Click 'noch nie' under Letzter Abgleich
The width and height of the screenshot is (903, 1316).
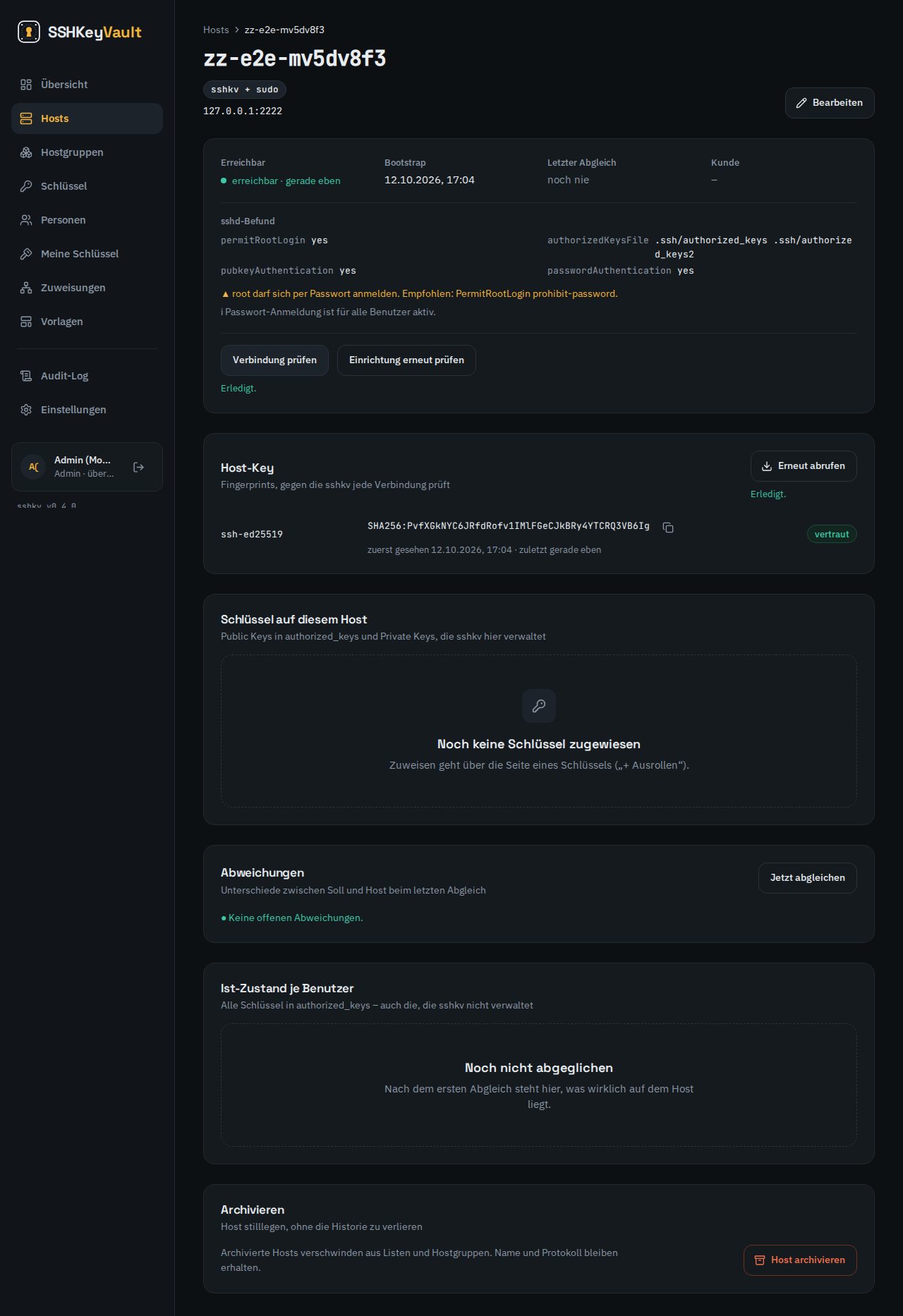pos(568,180)
